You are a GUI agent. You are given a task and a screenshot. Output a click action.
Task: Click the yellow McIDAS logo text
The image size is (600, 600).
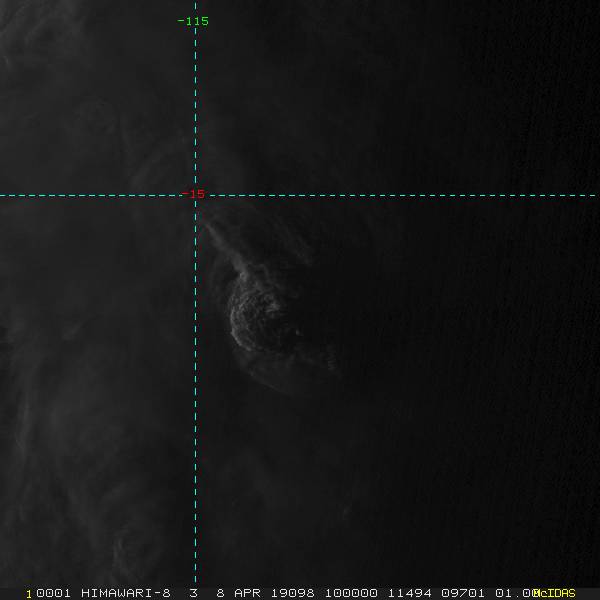tap(554, 593)
